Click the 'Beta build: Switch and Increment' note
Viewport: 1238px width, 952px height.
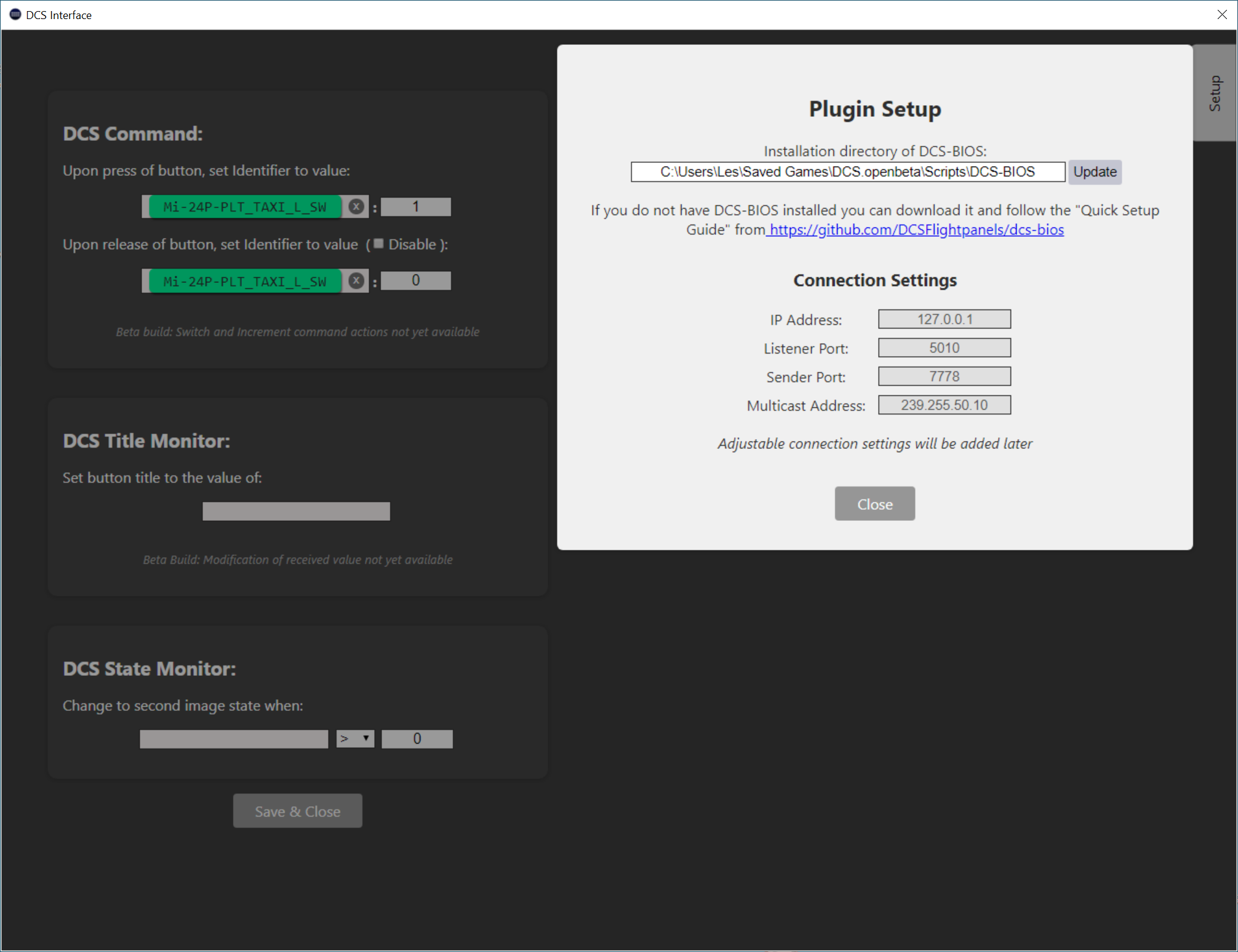point(298,331)
